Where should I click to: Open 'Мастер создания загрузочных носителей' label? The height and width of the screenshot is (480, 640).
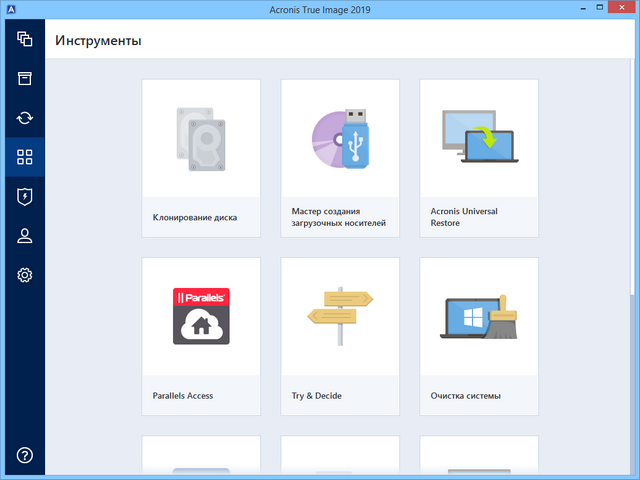point(338,217)
